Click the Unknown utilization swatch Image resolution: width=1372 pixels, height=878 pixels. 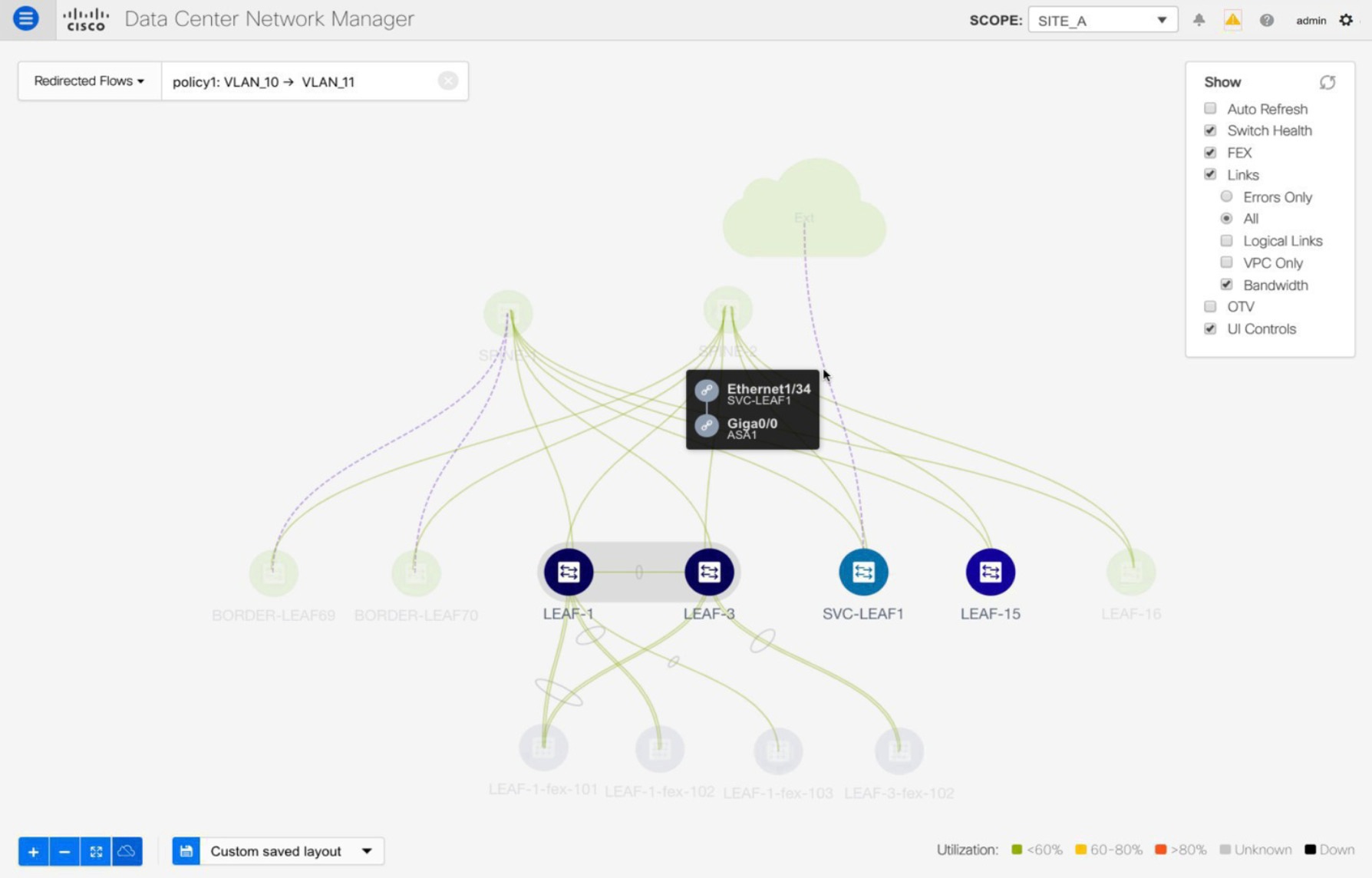coord(1225,850)
